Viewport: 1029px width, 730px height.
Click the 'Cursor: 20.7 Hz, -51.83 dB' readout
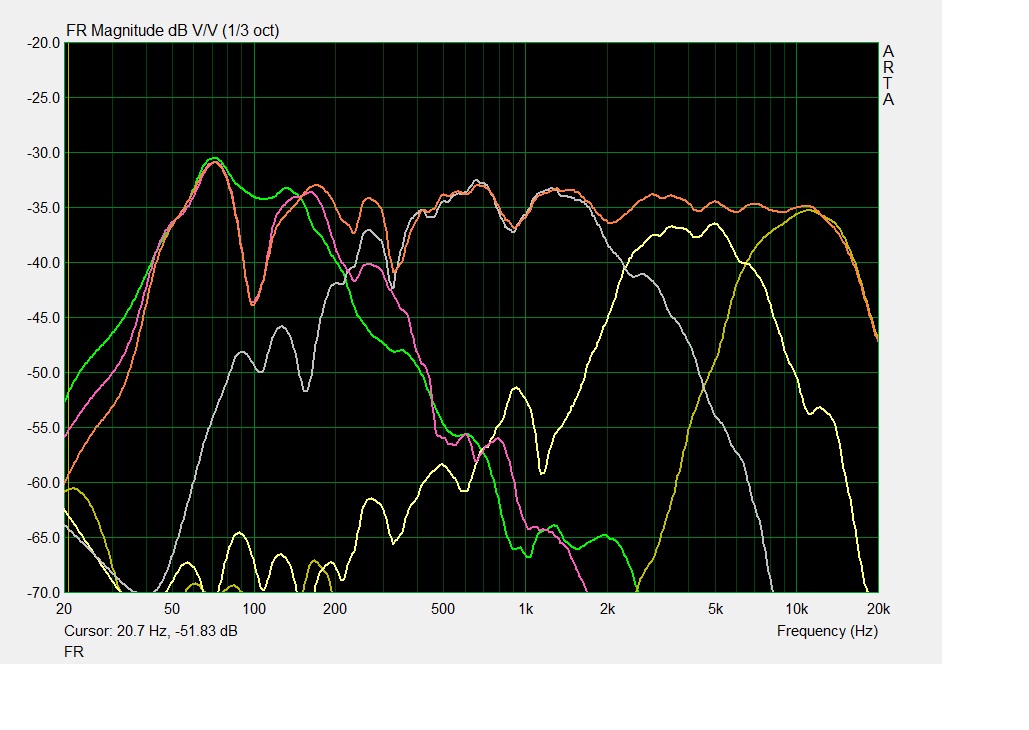click(151, 631)
